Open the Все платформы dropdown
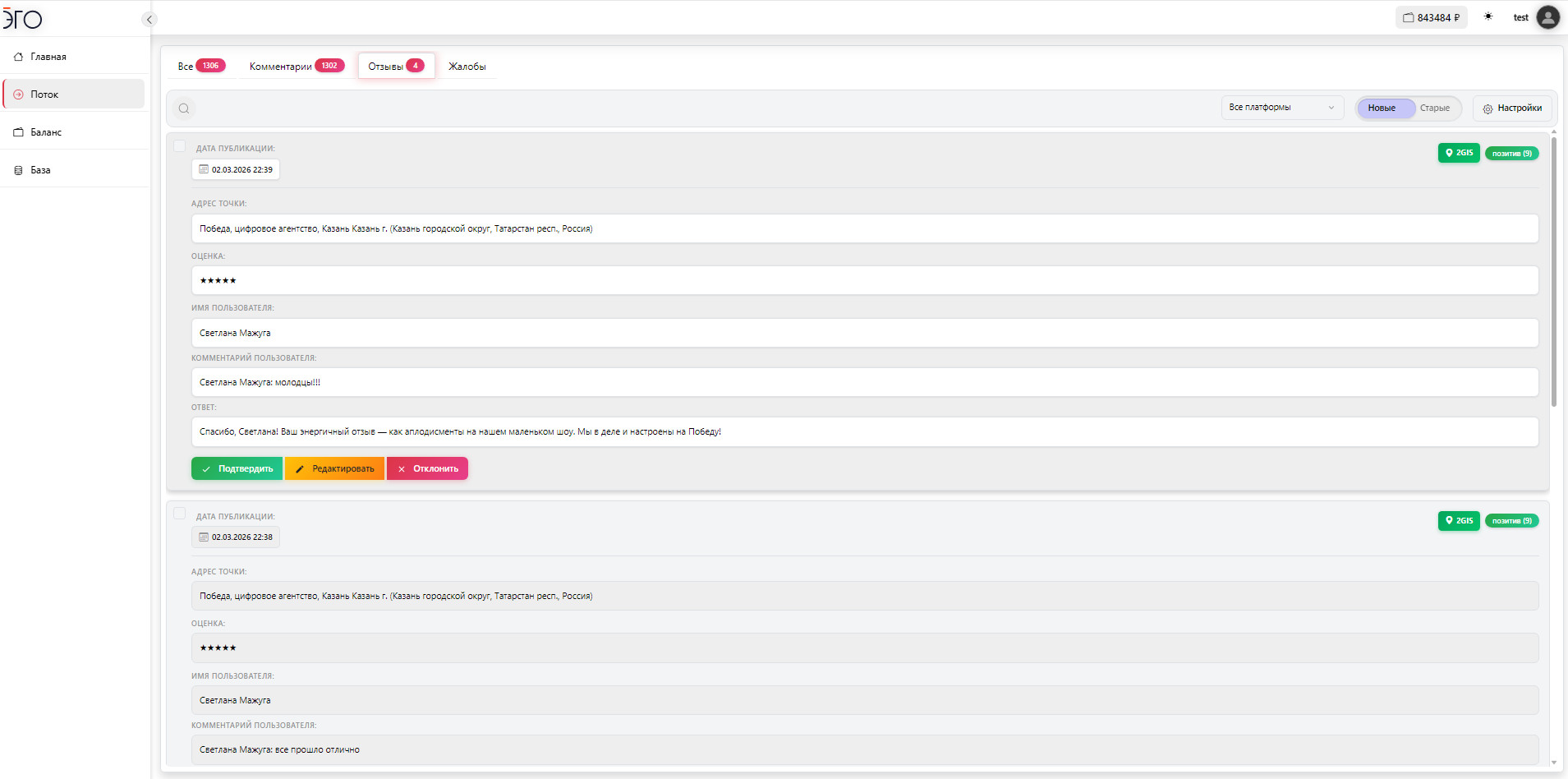The height and width of the screenshot is (779, 1568). pos(1281,108)
